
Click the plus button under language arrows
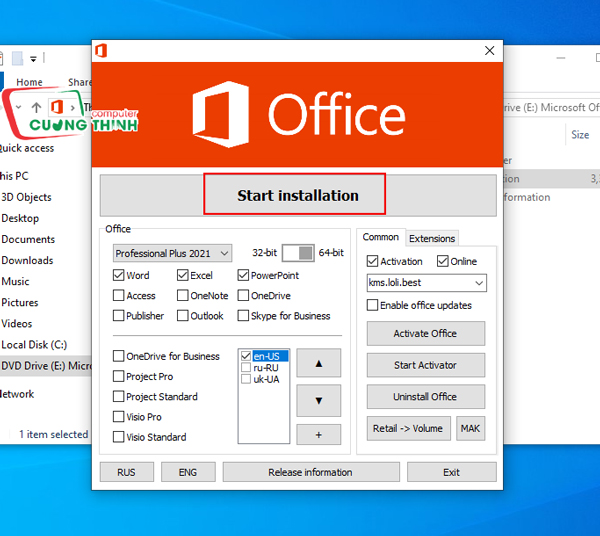click(x=318, y=435)
